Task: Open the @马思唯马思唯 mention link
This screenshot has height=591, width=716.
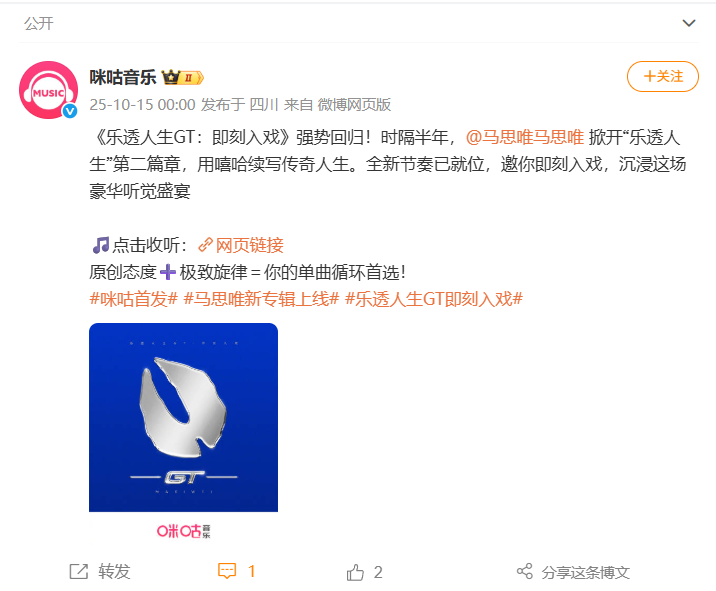Action: 525,137
